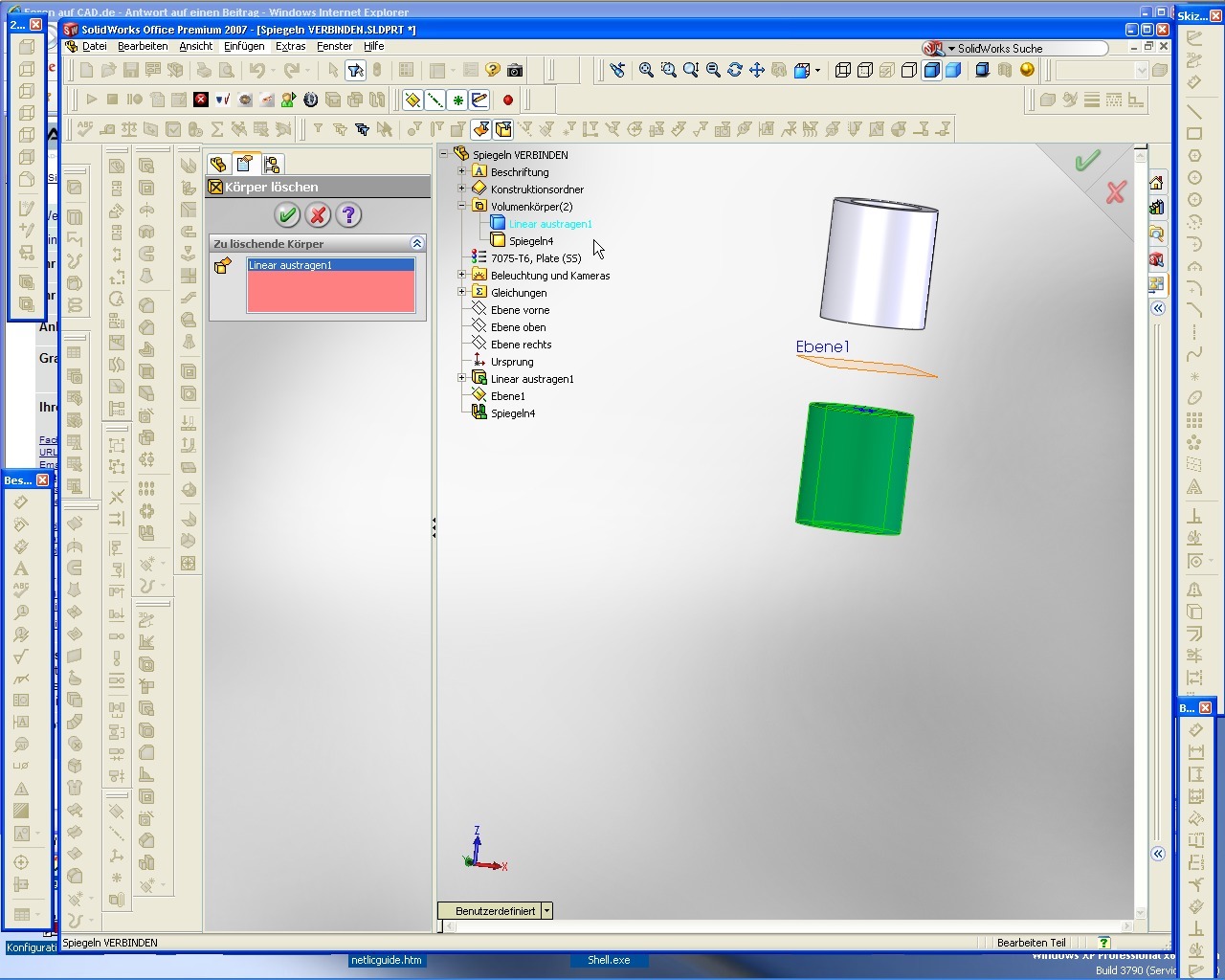The image size is (1225, 980).
Task: Collapse Zu löschende Körper section
Action: tap(417, 244)
